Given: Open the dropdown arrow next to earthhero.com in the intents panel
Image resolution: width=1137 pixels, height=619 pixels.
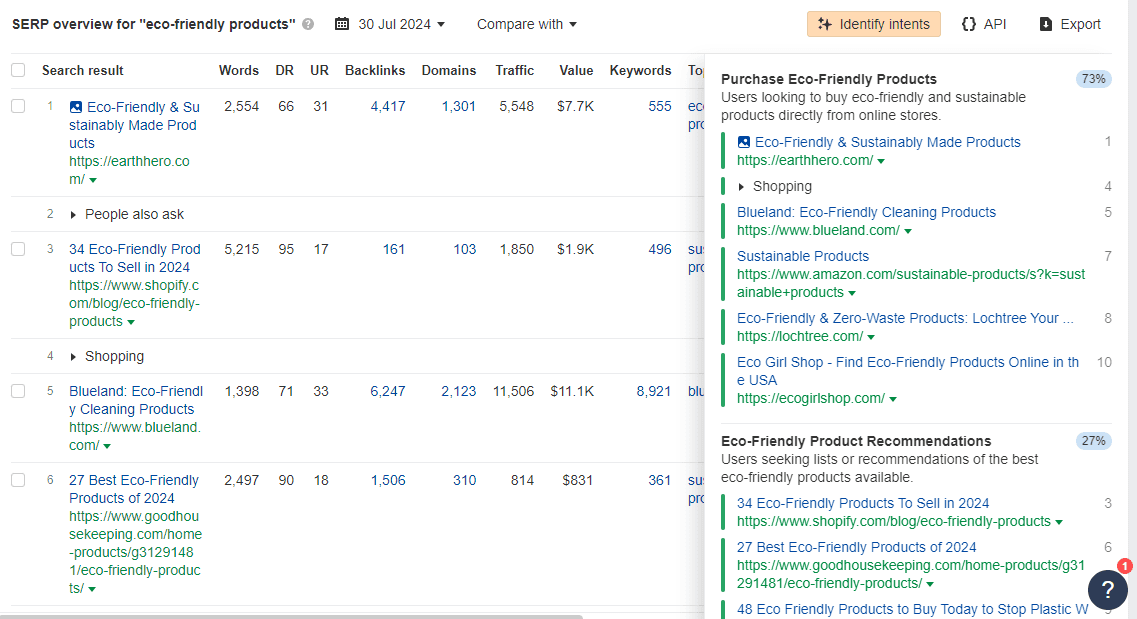Looking at the screenshot, I should [x=881, y=161].
